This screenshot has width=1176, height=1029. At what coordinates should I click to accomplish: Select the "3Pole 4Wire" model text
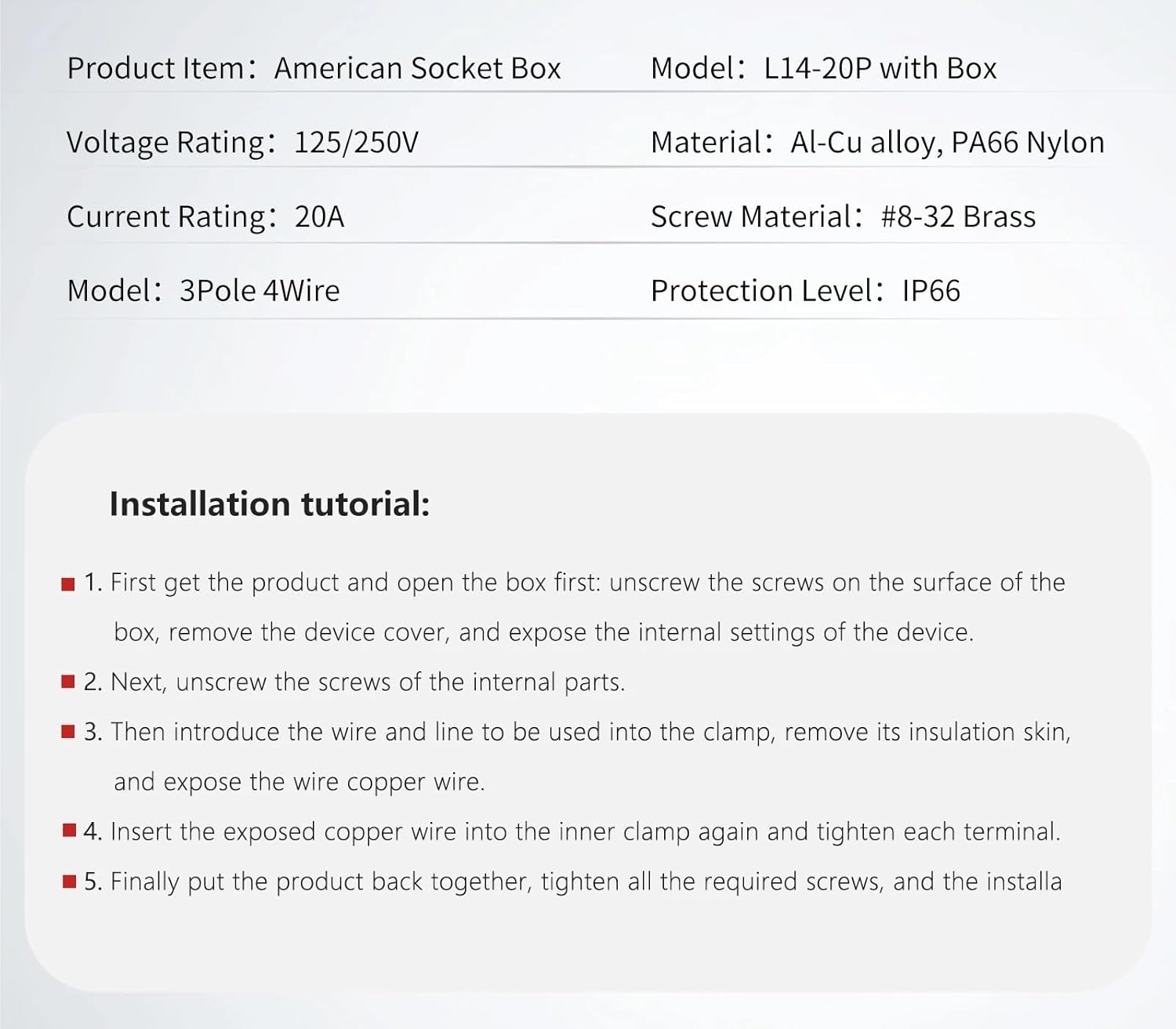tap(260, 291)
